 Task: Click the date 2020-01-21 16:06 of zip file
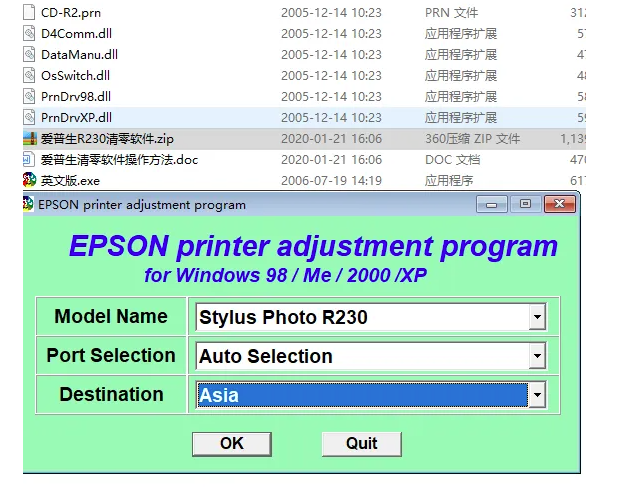(332, 139)
